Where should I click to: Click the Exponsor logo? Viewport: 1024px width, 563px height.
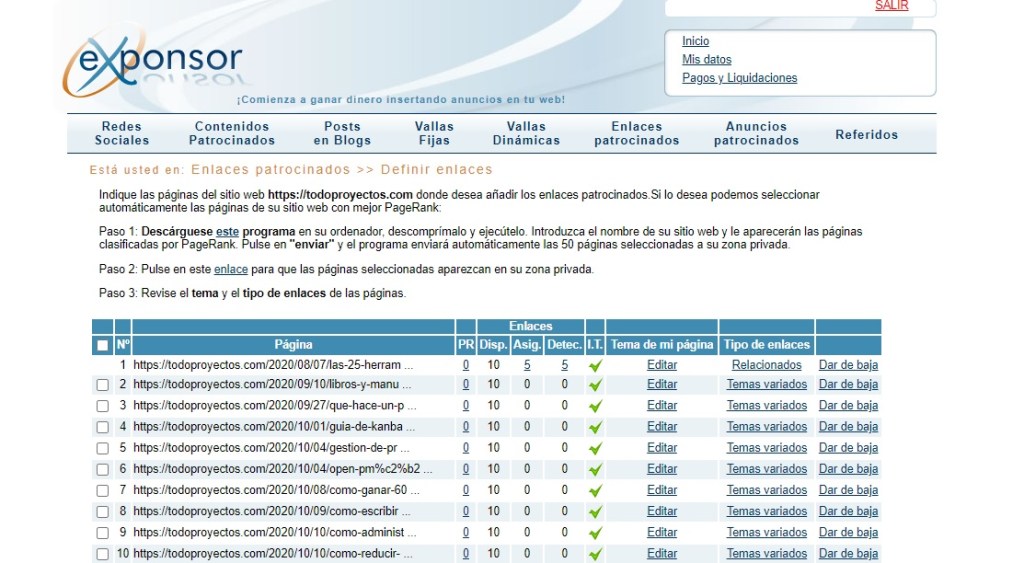[153, 64]
